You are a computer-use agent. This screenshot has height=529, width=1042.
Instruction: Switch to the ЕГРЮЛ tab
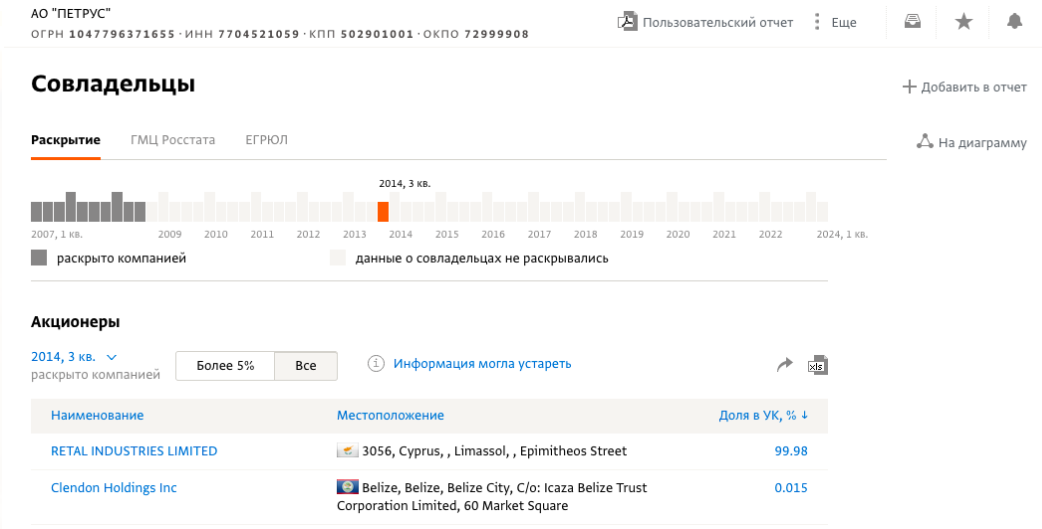266,140
